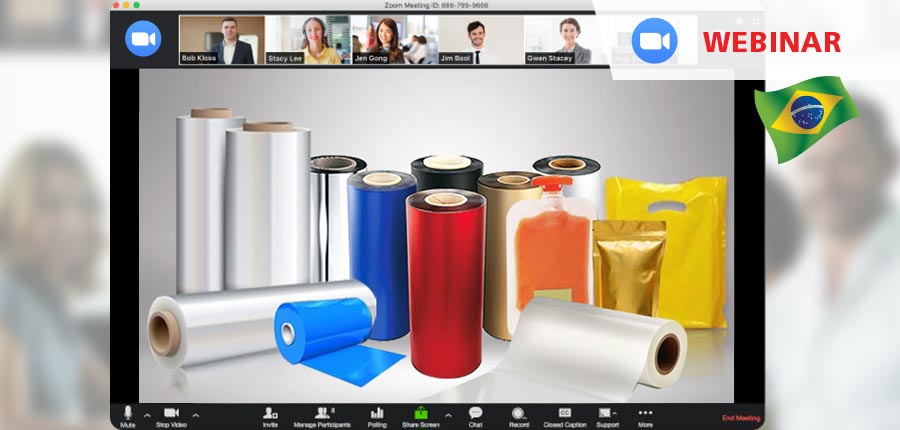The width and height of the screenshot is (900, 430).
Task: Mute the microphone
Action: (128, 413)
